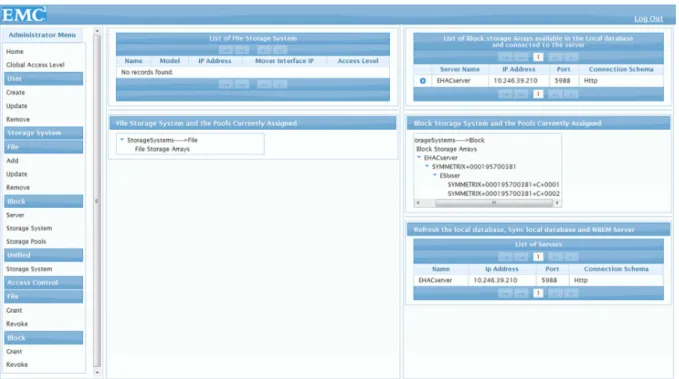Click previous-page icon in upper Block Arrays paginator
The width and height of the screenshot is (679, 379).
(x=521, y=57)
